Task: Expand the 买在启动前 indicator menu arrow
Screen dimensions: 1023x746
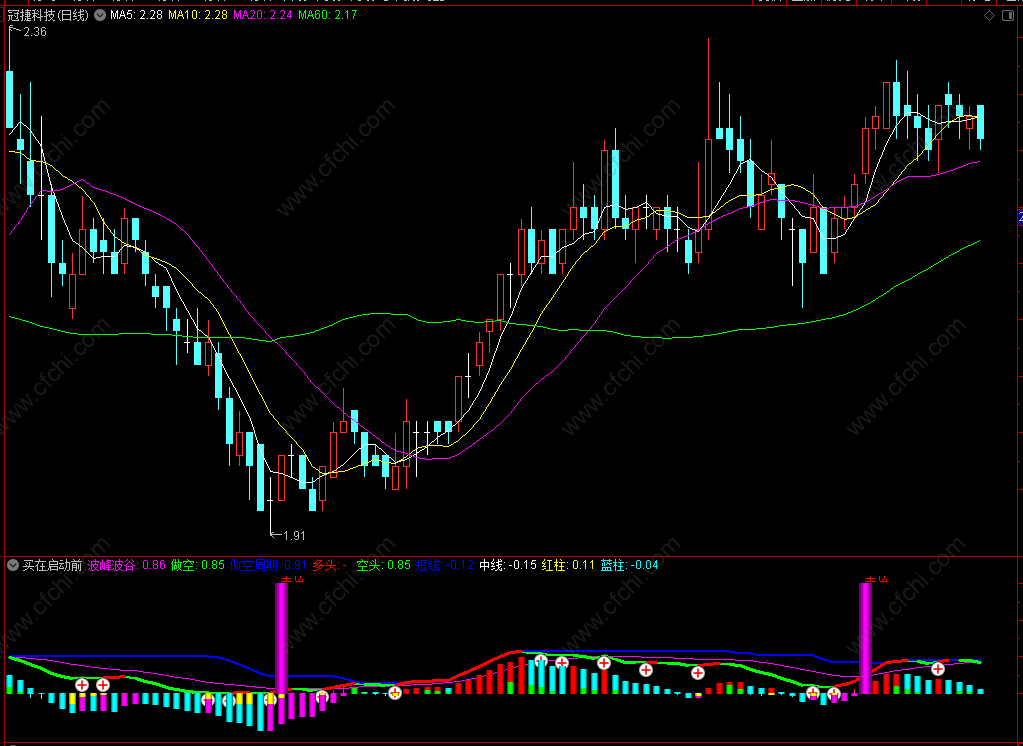Action: pos(13,565)
